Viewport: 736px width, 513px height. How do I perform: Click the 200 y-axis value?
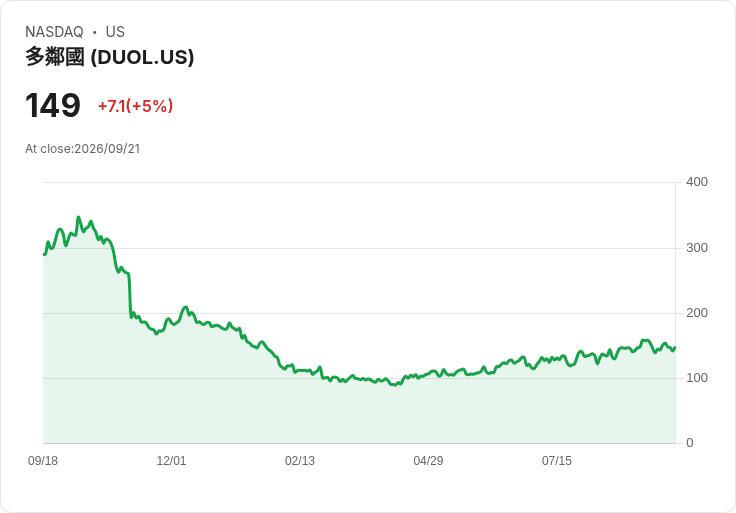[697, 313]
